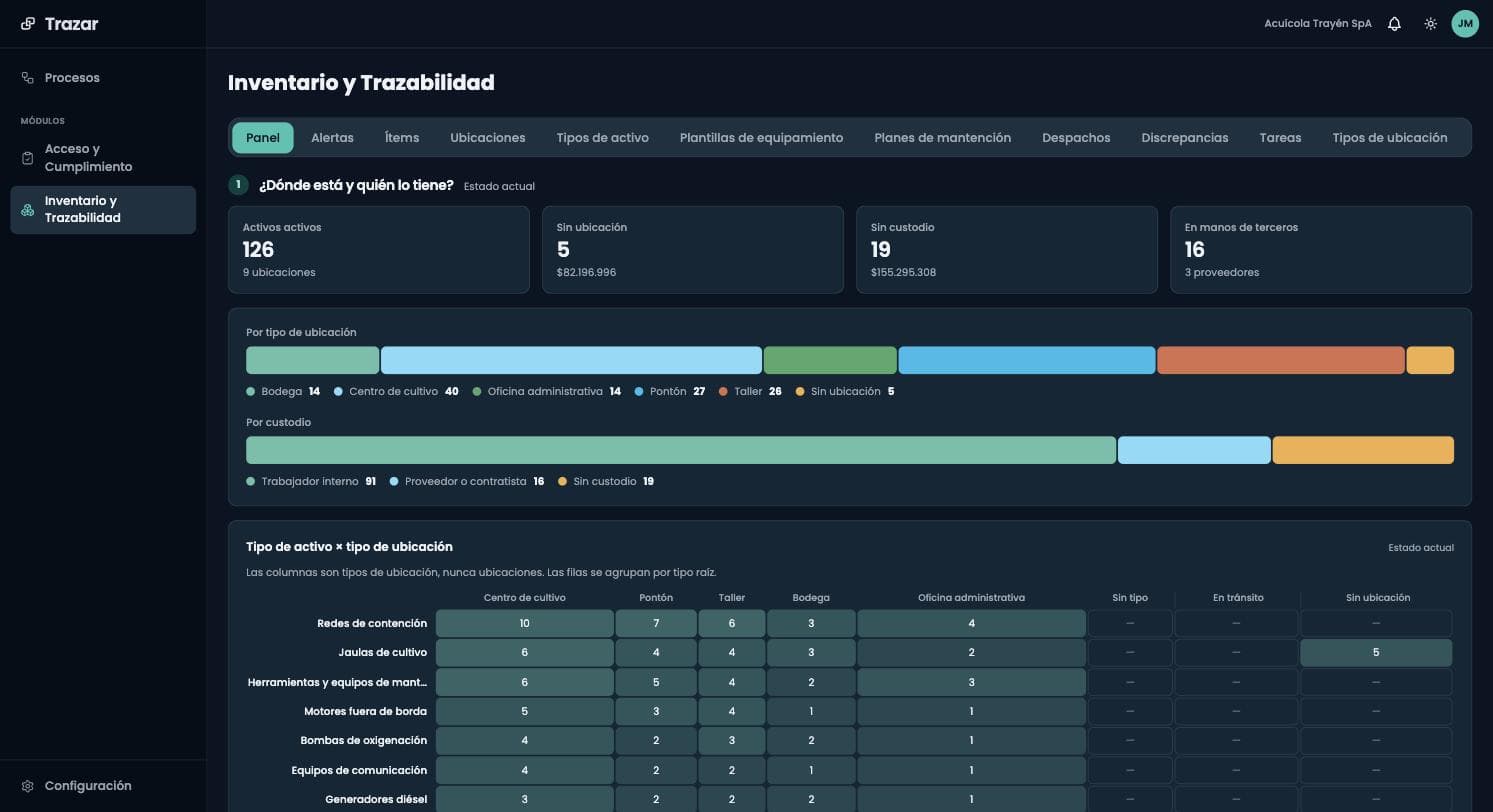Go to the Ubicaciones tab
The height and width of the screenshot is (812, 1493).
tap(488, 138)
